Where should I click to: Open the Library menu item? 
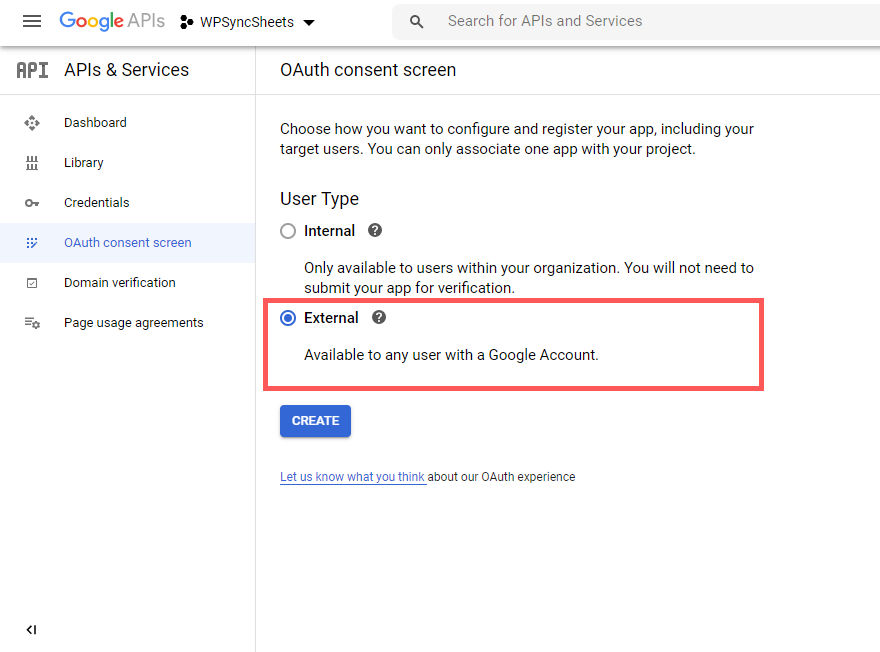point(84,163)
